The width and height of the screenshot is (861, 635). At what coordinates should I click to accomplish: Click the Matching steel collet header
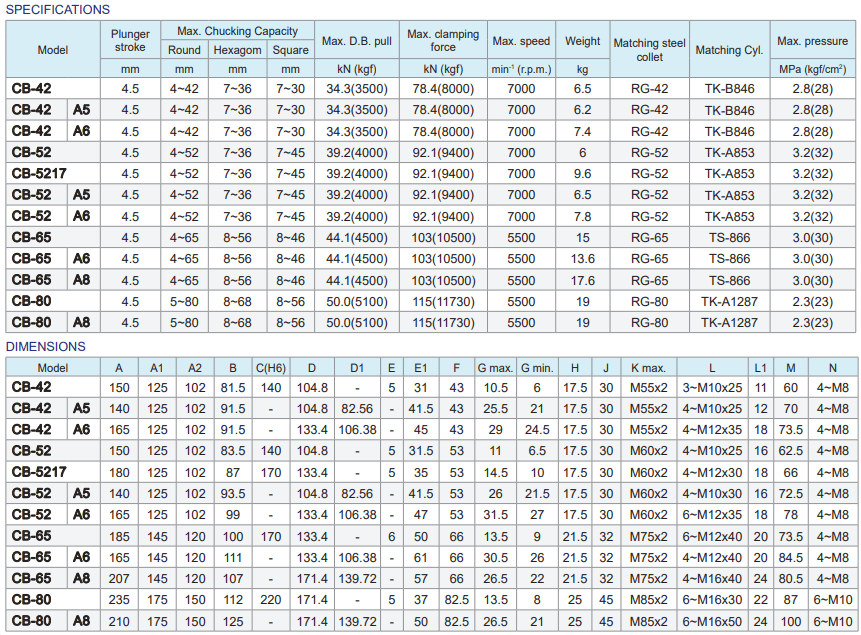(x=649, y=50)
